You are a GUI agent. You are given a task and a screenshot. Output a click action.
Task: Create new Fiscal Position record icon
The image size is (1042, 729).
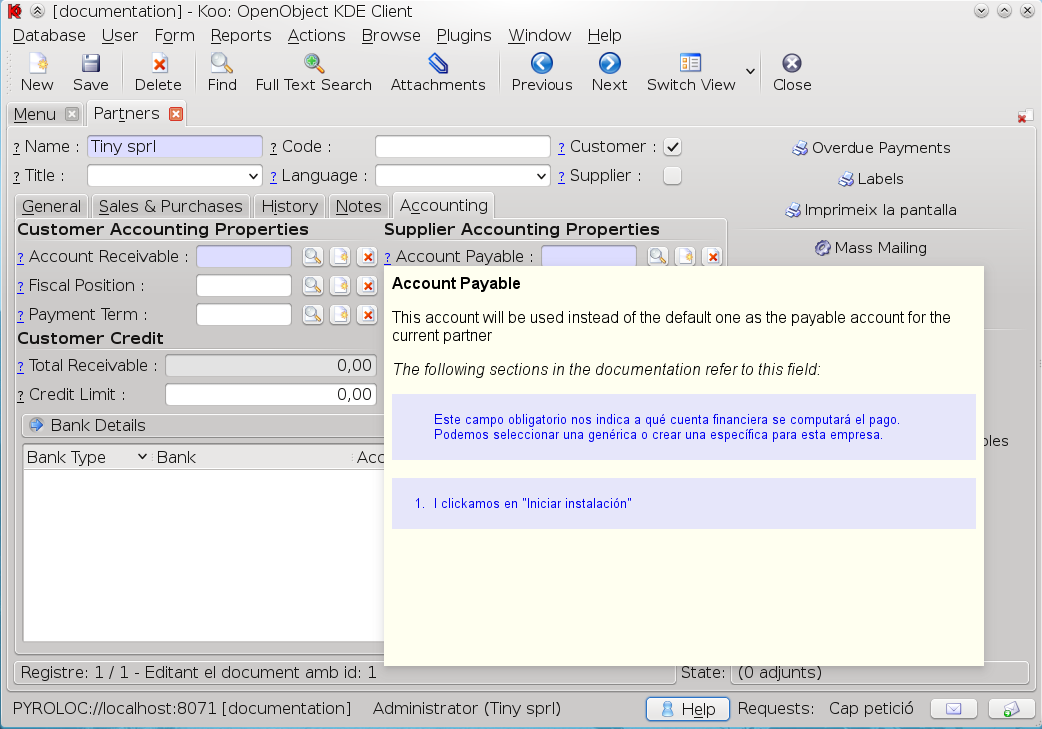pyautogui.click(x=340, y=286)
